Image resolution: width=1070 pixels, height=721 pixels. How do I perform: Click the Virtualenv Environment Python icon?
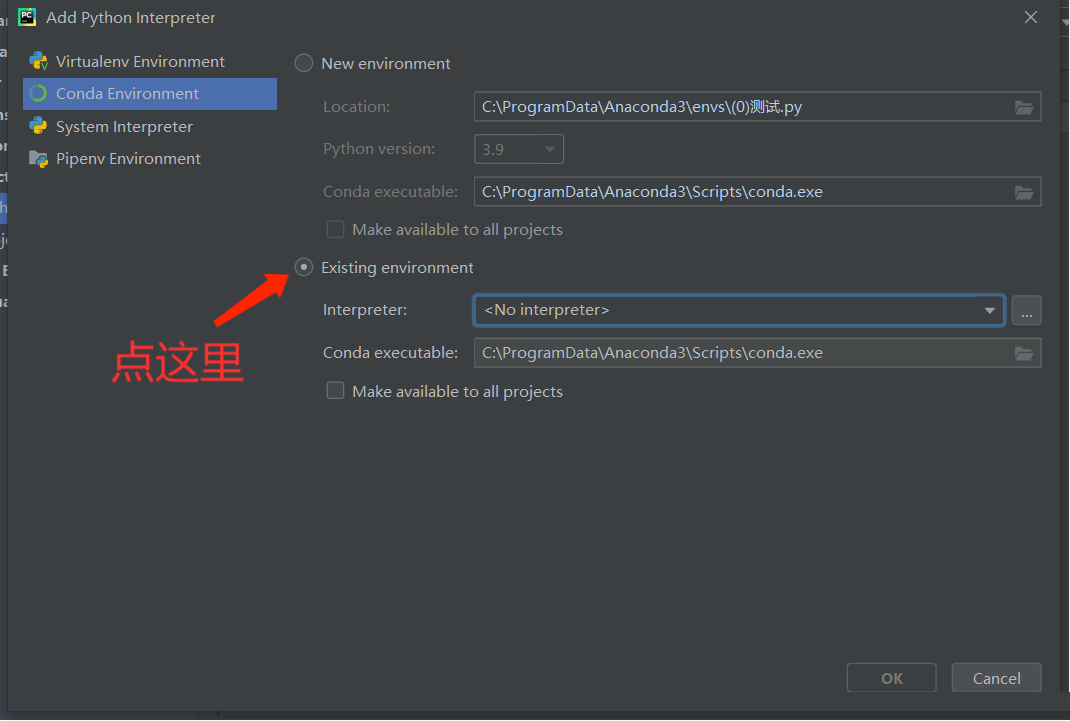[x=40, y=61]
